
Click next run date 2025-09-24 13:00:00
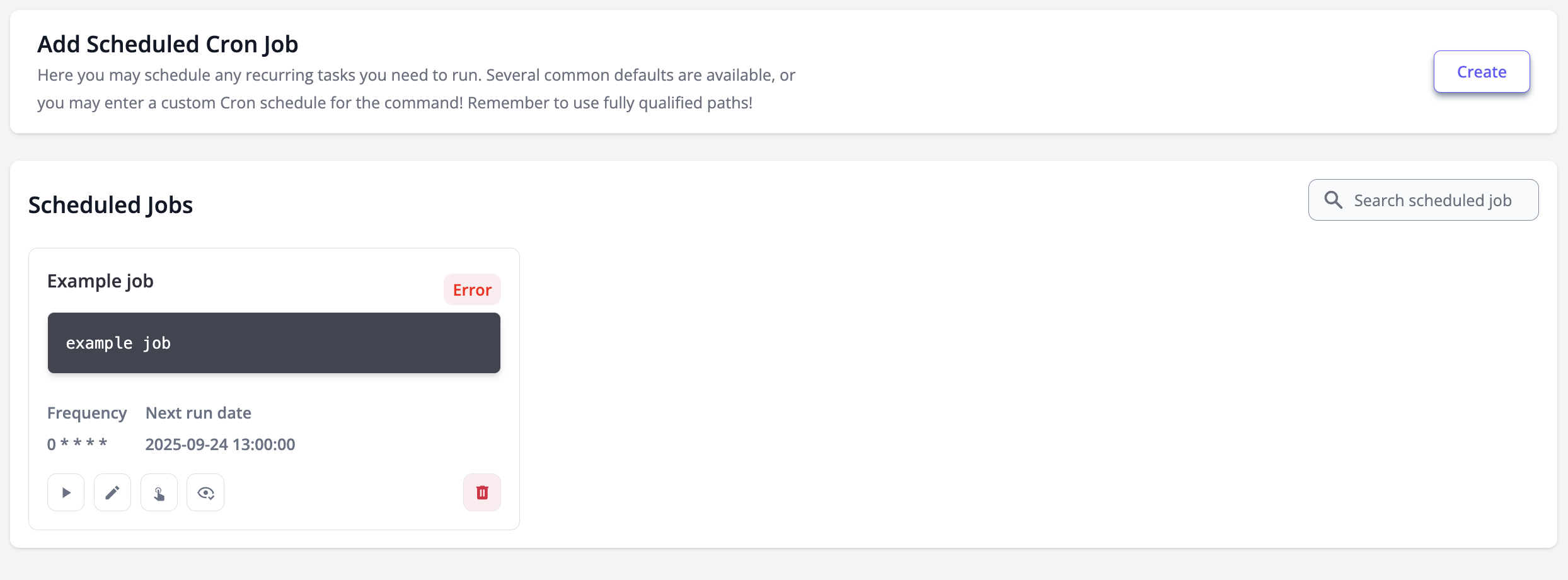point(220,444)
